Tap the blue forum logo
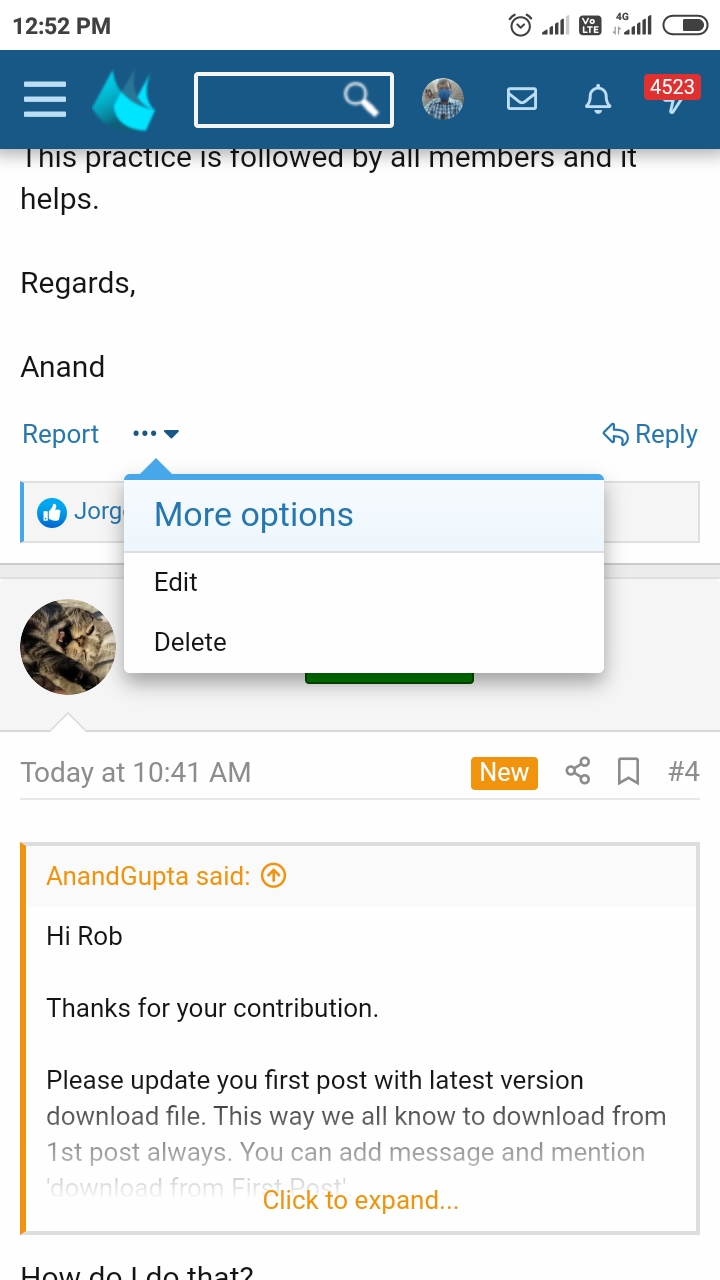This screenshot has height=1280, width=720. 124,100
